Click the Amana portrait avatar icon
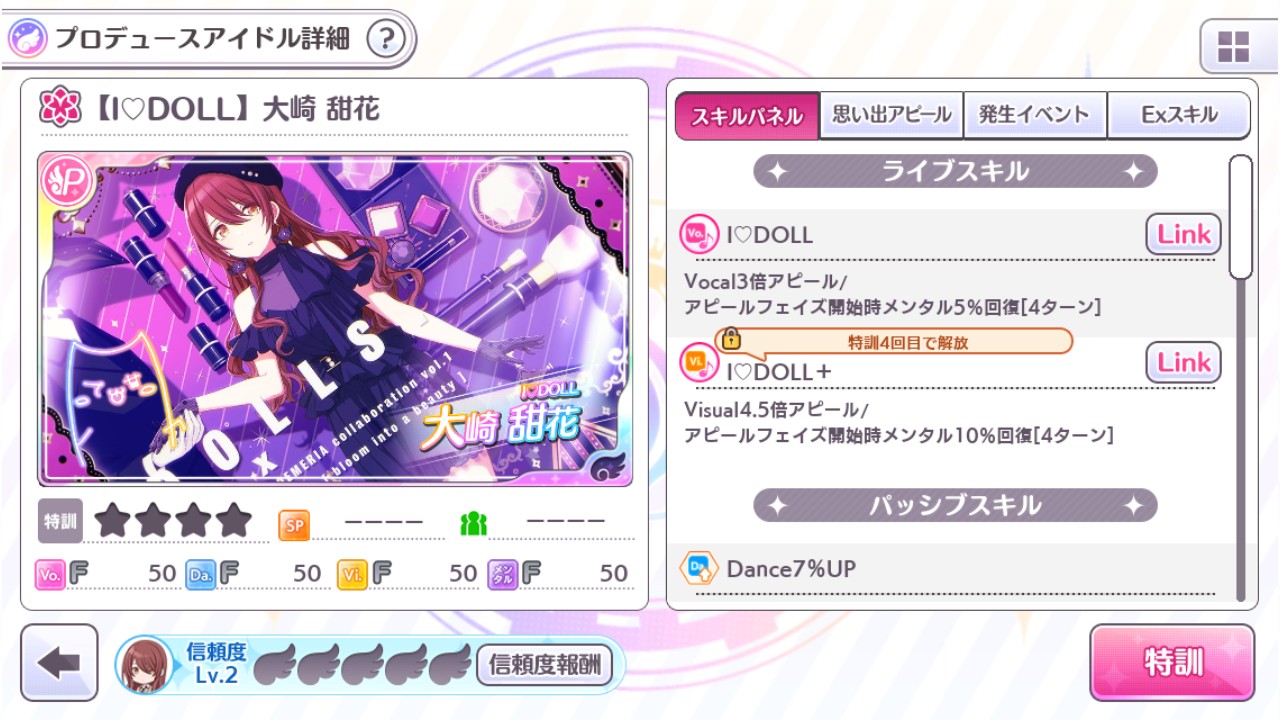This screenshot has height=720, width=1280. (144, 664)
